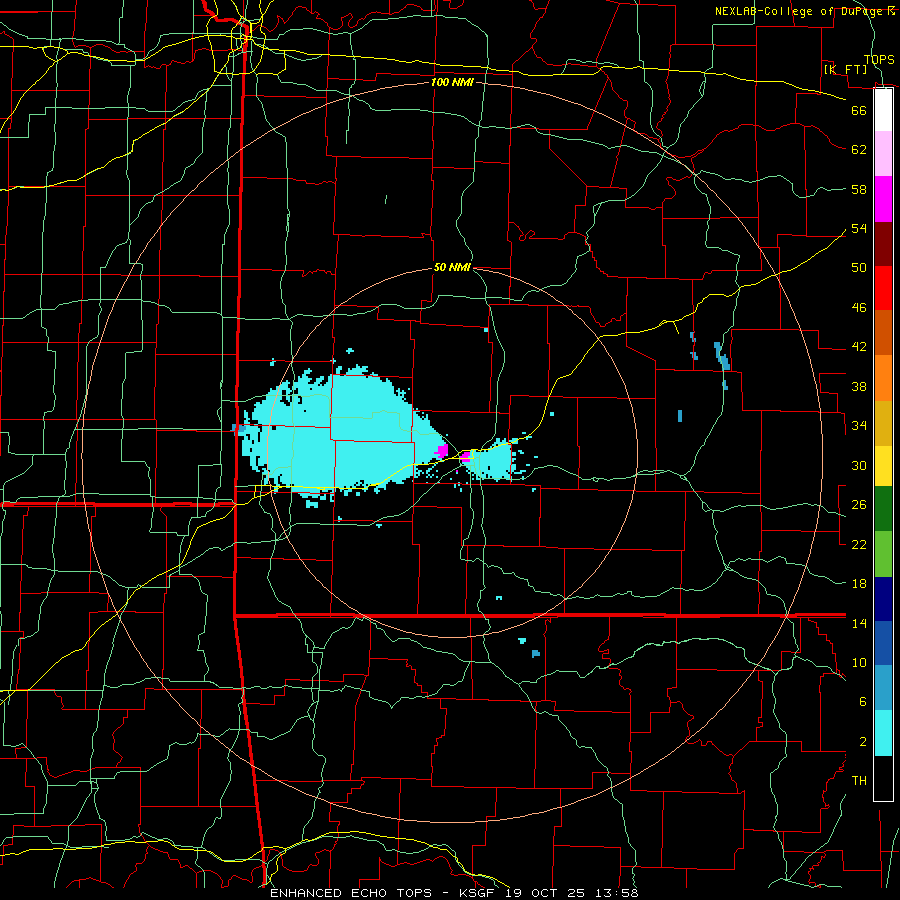Click the "KSGF" radar site identifier
Image resolution: width=900 pixels, height=900 pixels.
click(476, 893)
